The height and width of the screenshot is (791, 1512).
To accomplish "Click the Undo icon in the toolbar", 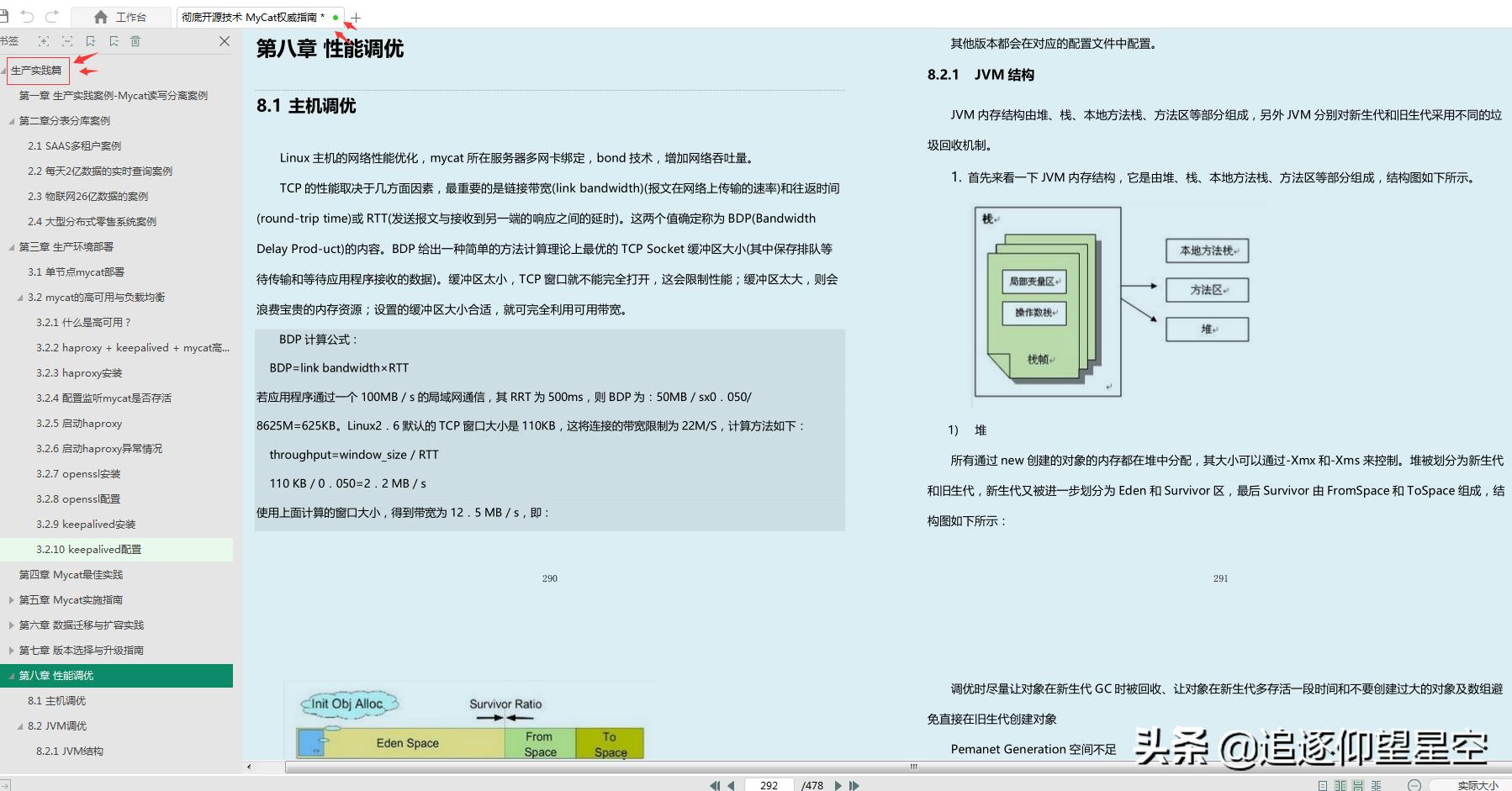I will point(28,15).
